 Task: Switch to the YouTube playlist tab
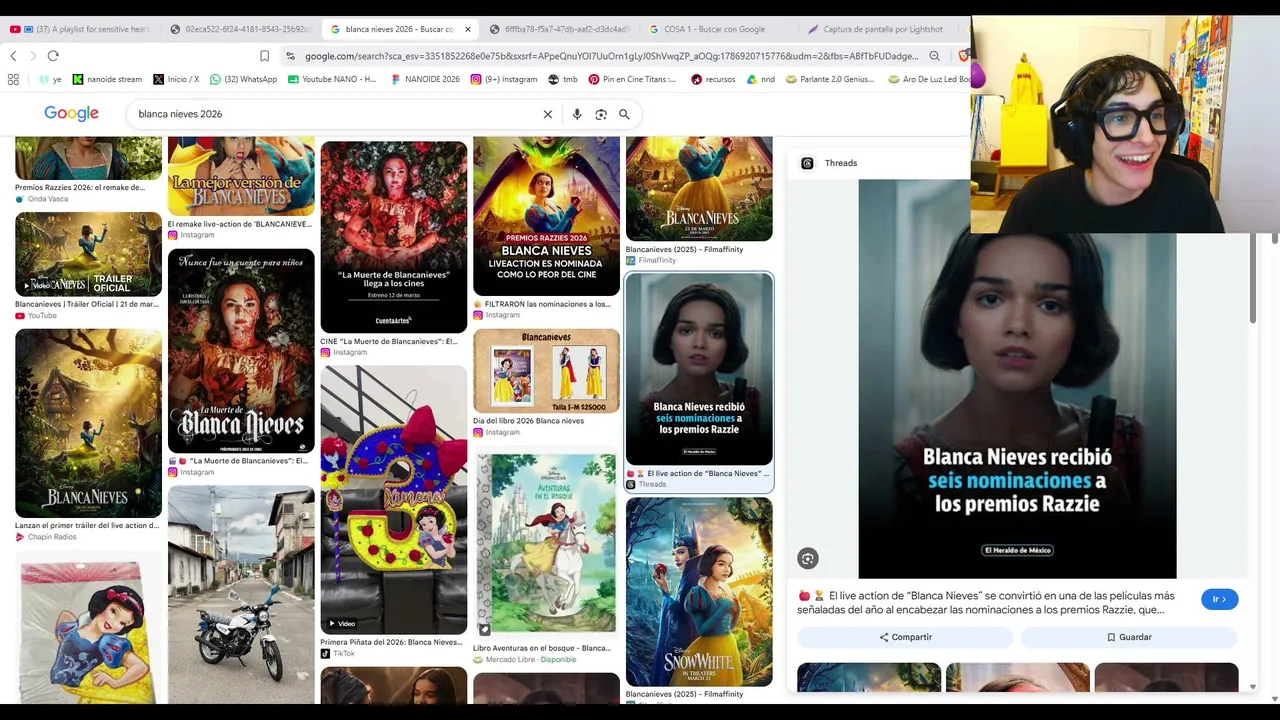[x=82, y=29]
